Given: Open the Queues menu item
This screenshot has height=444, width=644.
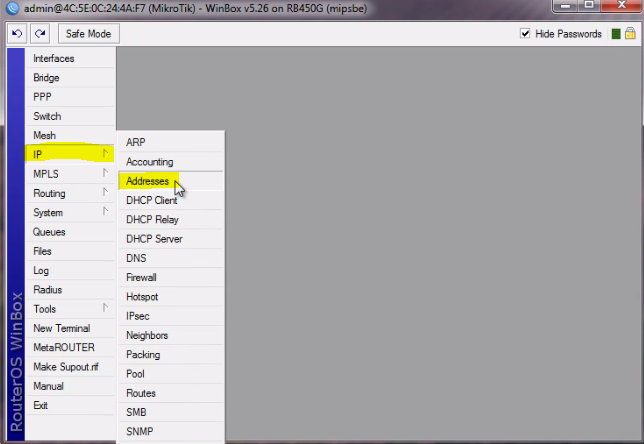Looking at the screenshot, I should tap(70, 232).
